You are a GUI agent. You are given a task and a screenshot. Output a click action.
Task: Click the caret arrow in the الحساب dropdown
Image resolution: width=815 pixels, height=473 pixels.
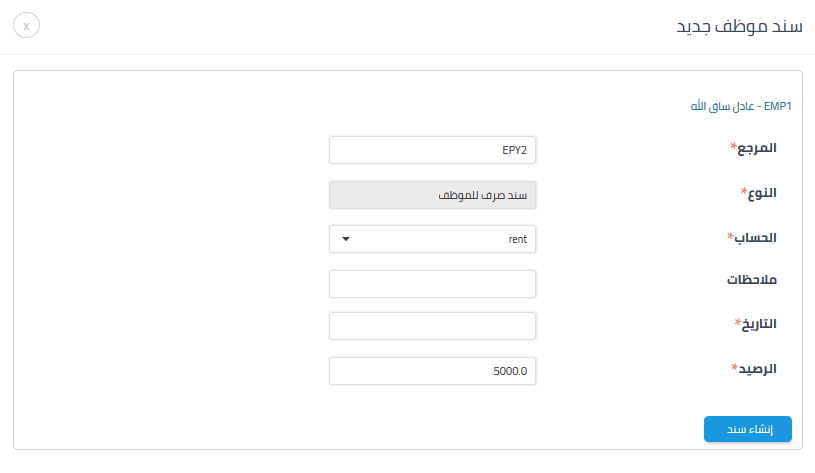(x=346, y=239)
